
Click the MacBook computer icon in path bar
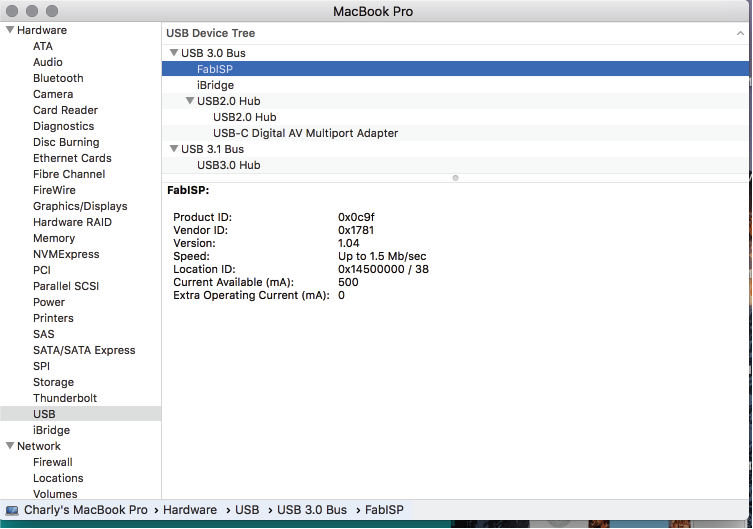[12, 510]
